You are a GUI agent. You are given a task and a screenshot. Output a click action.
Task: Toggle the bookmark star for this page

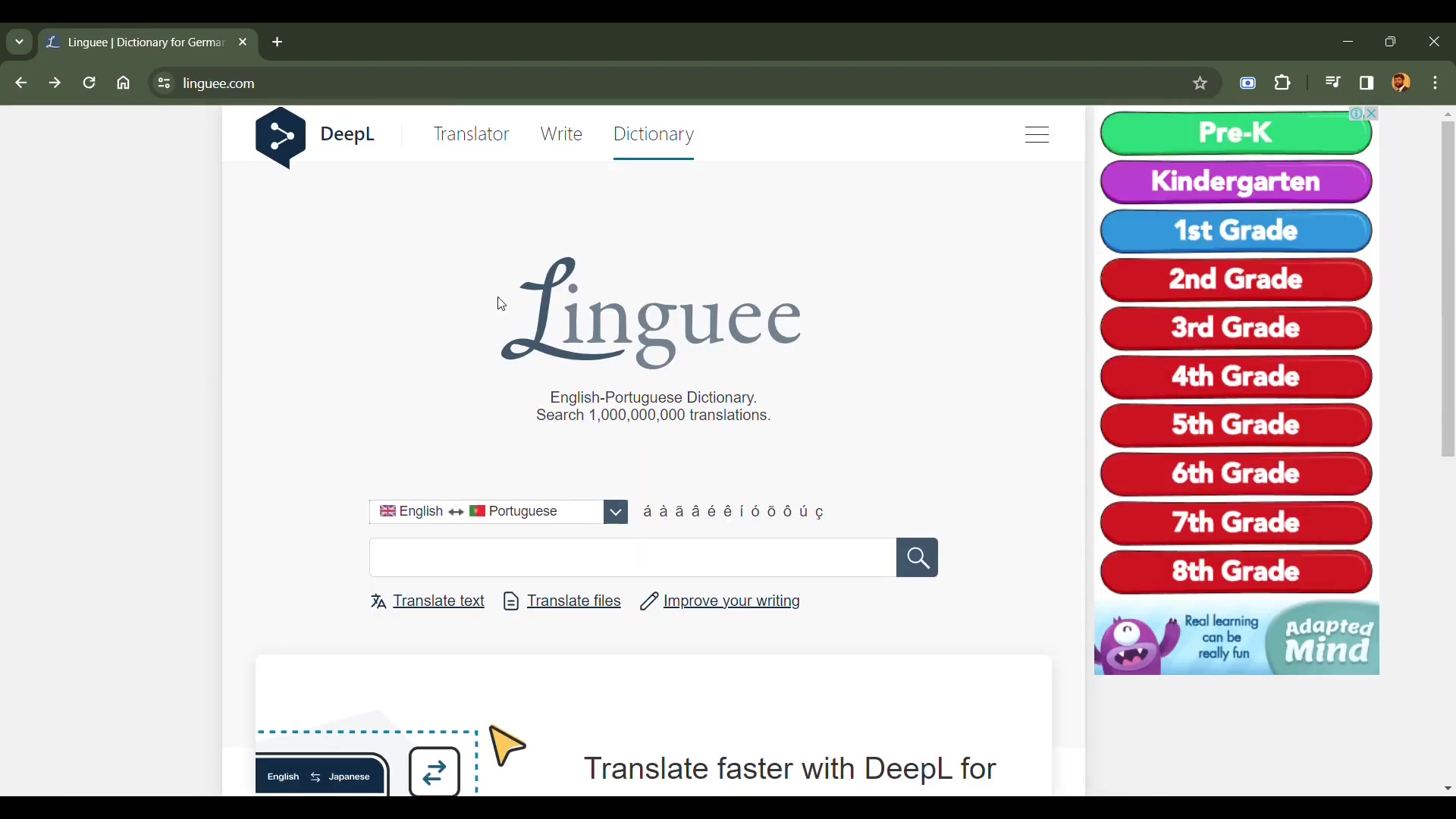[x=1200, y=83]
